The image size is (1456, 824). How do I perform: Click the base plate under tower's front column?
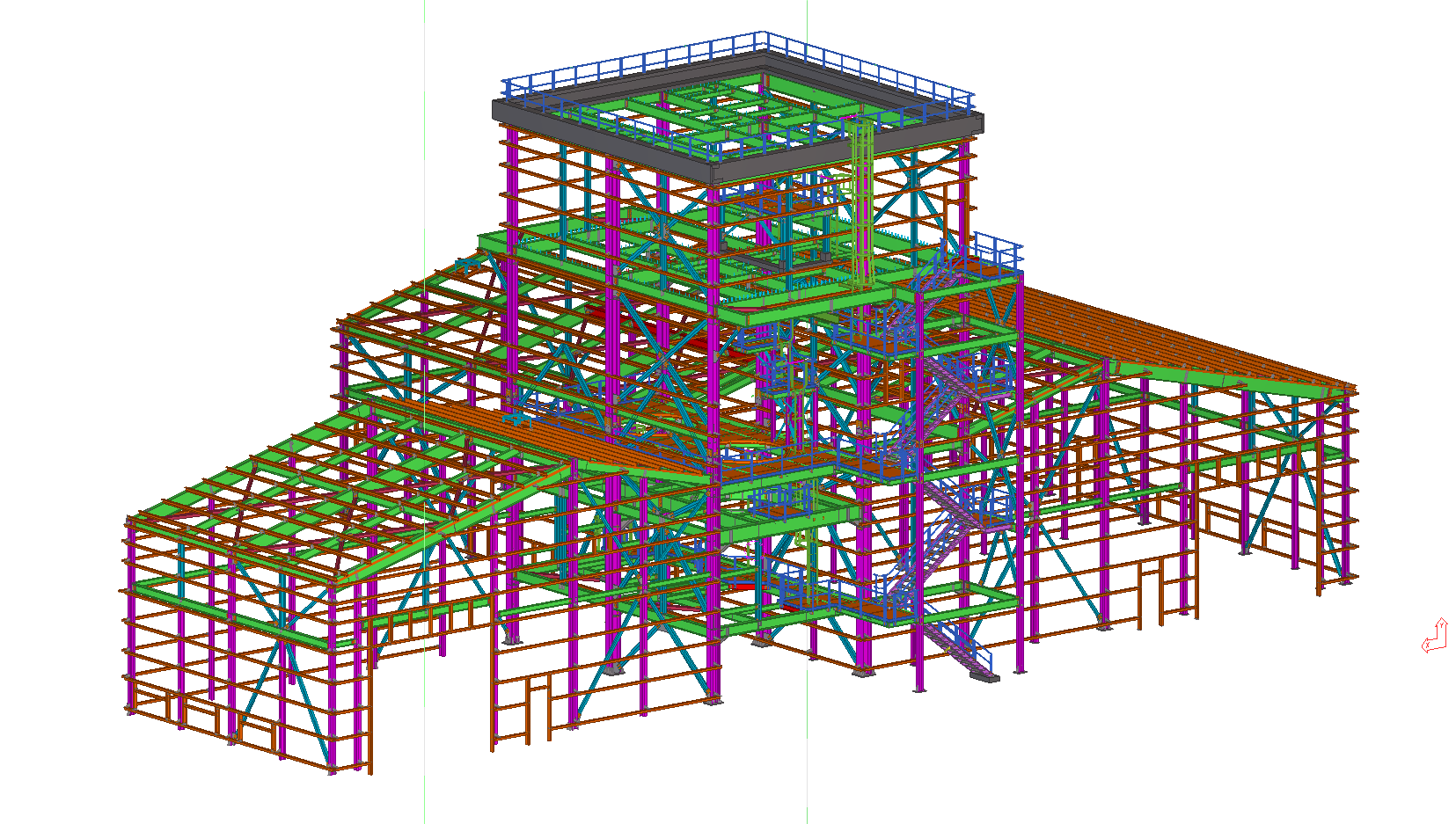coord(714,700)
